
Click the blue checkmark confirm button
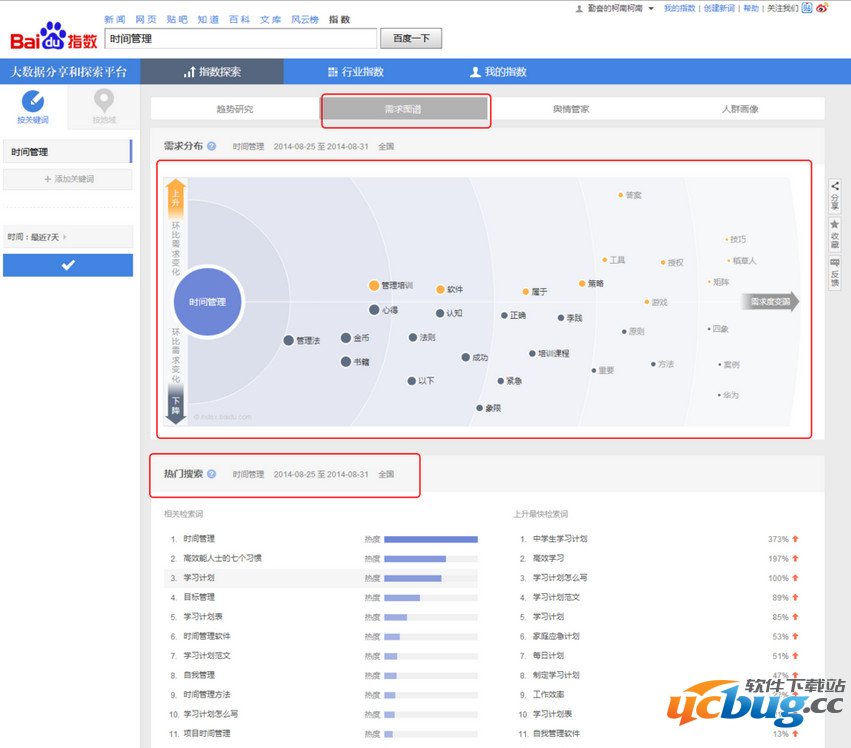(x=67, y=265)
